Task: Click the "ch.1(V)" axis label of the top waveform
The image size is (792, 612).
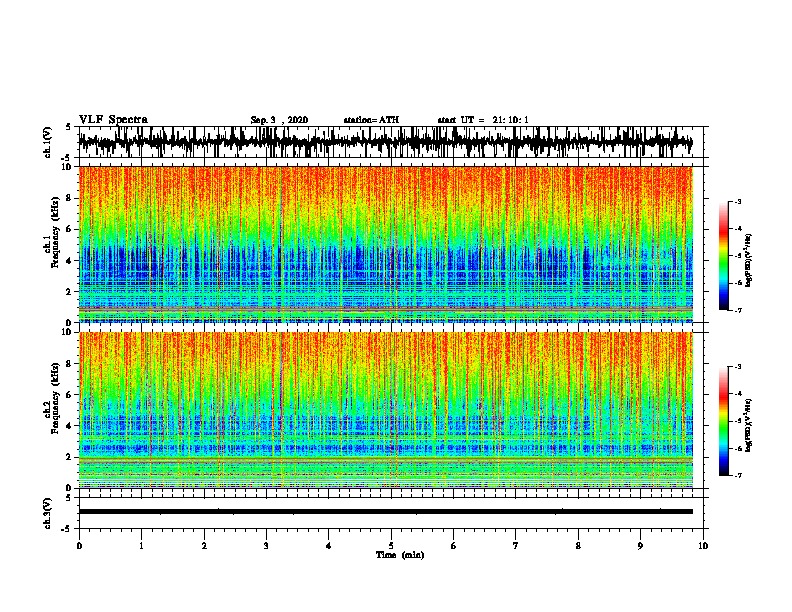Action: (48, 141)
